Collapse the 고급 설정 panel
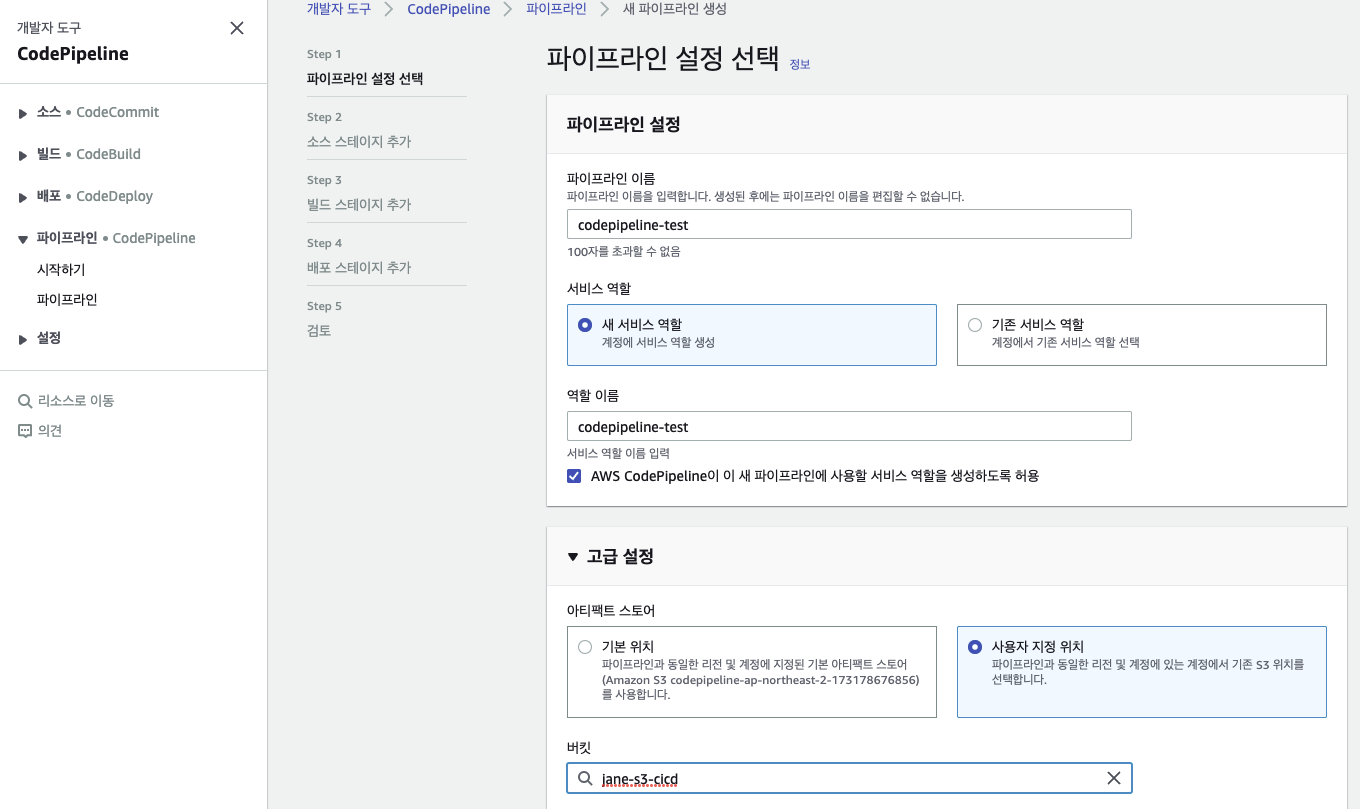Screen dimensions: 1360x809 pos(573,556)
